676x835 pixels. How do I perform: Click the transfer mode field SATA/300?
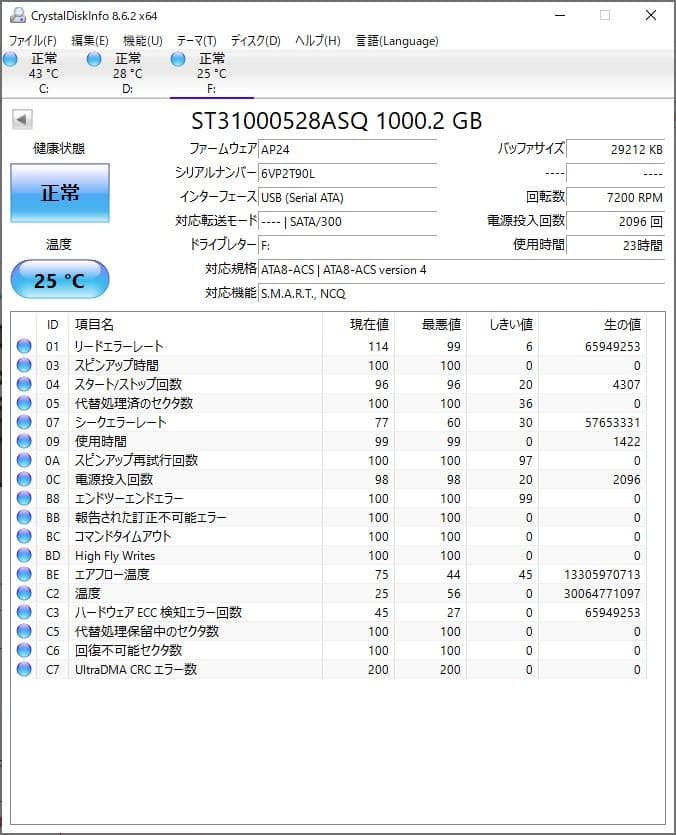click(347, 222)
